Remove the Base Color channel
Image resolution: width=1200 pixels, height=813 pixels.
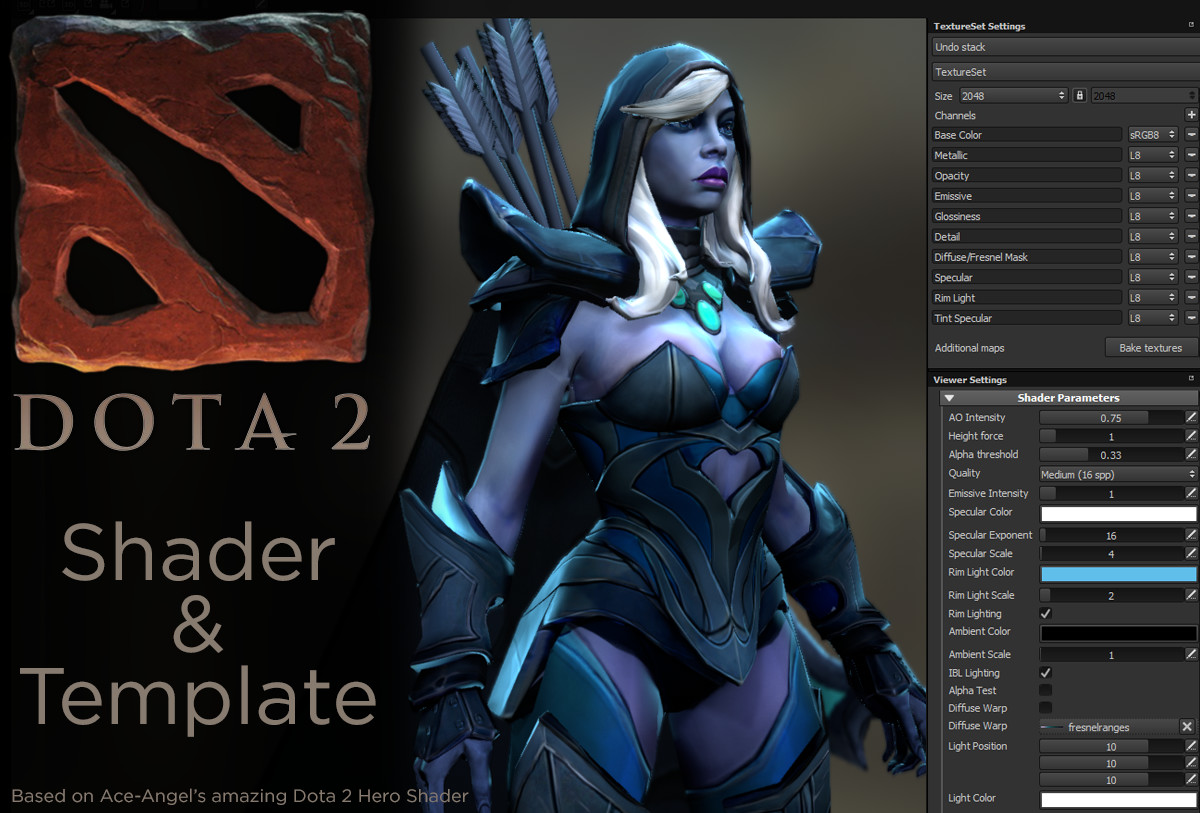(x=1191, y=135)
